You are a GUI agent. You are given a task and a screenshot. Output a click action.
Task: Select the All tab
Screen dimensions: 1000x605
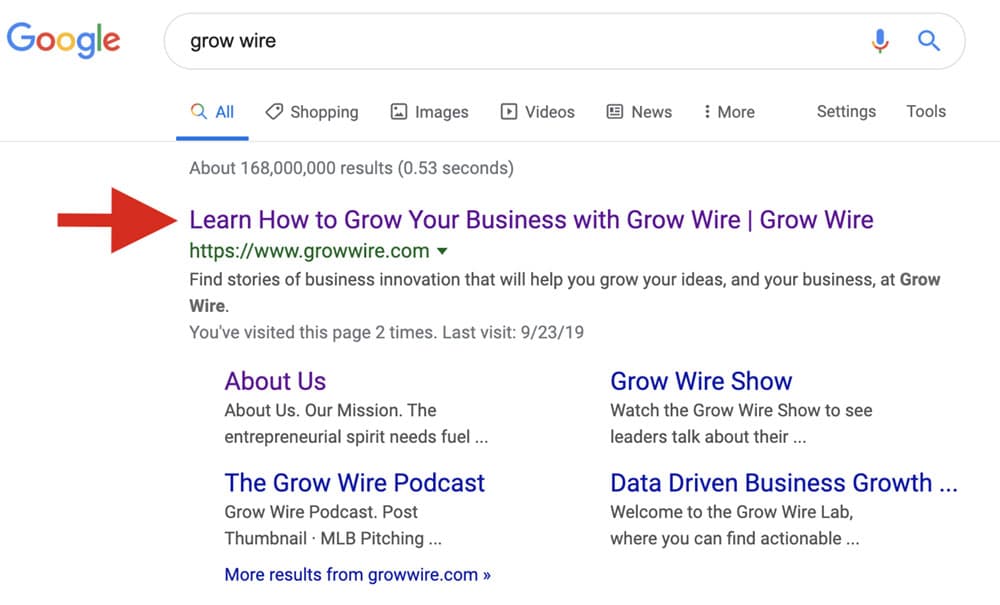[212, 112]
